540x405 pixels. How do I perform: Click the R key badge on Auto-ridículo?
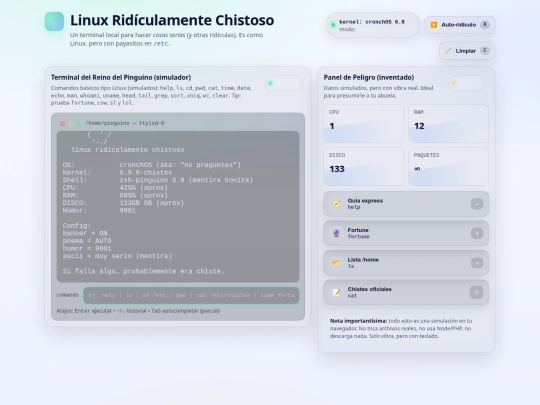pos(485,25)
